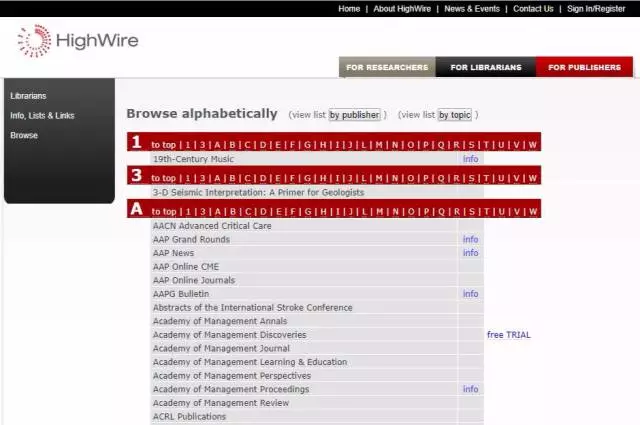The width and height of the screenshot is (640, 425).
Task: Open Abstracts of International Stroke Conference
Action: pyautogui.click(x=252, y=308)
